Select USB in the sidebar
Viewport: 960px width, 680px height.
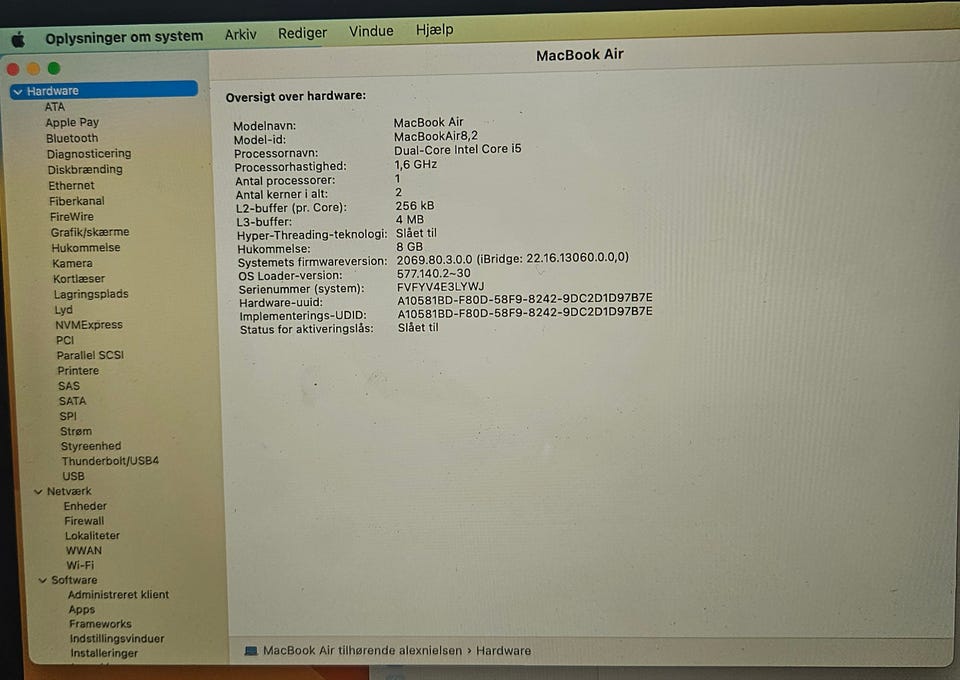(73, 476)
